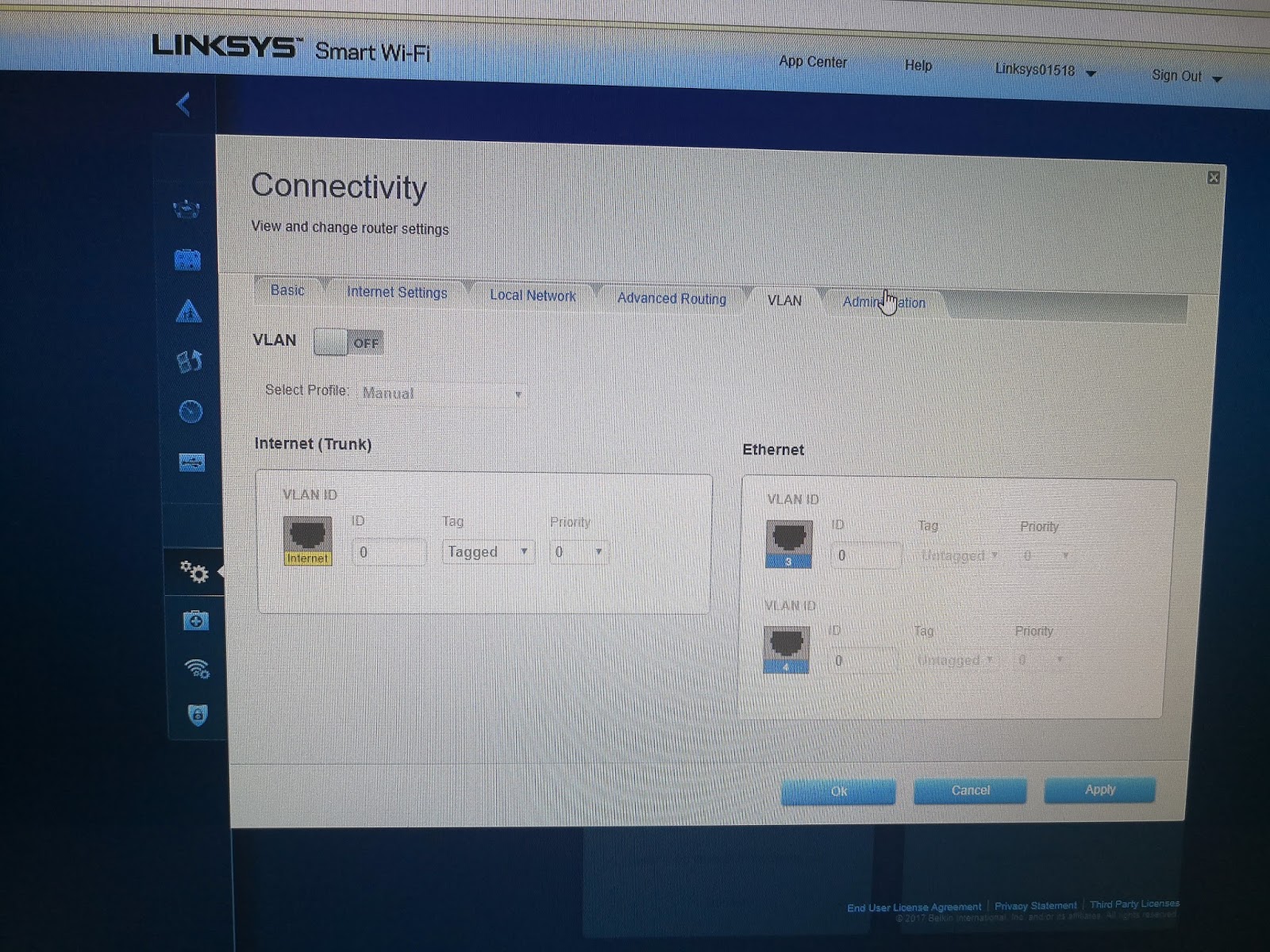Open the Local Network tab
This screenshot has width=1270, height=952.
click(533, 296)
